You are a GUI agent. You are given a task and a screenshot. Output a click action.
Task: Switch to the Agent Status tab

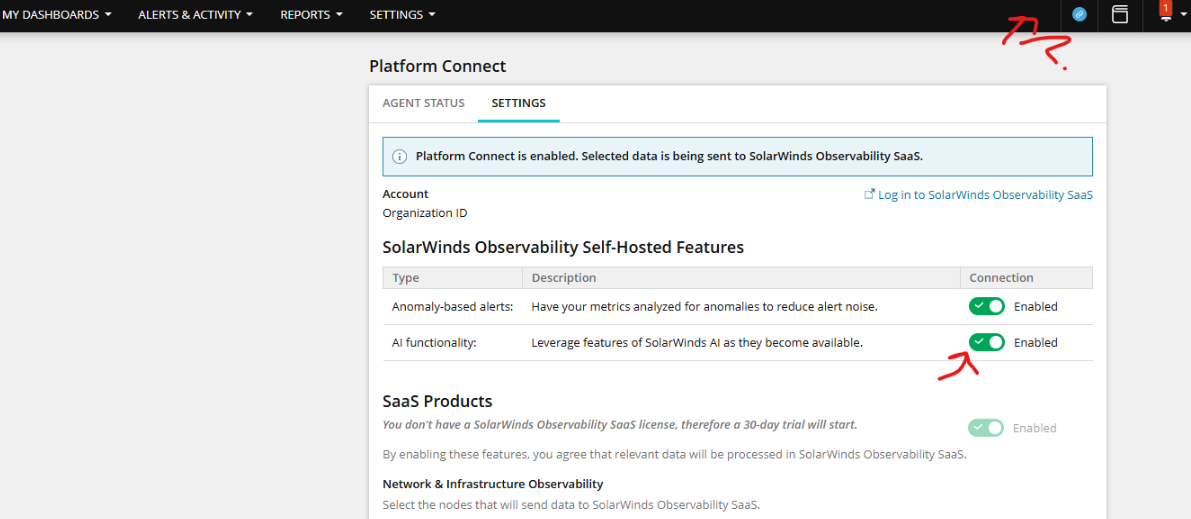[423, 103]
